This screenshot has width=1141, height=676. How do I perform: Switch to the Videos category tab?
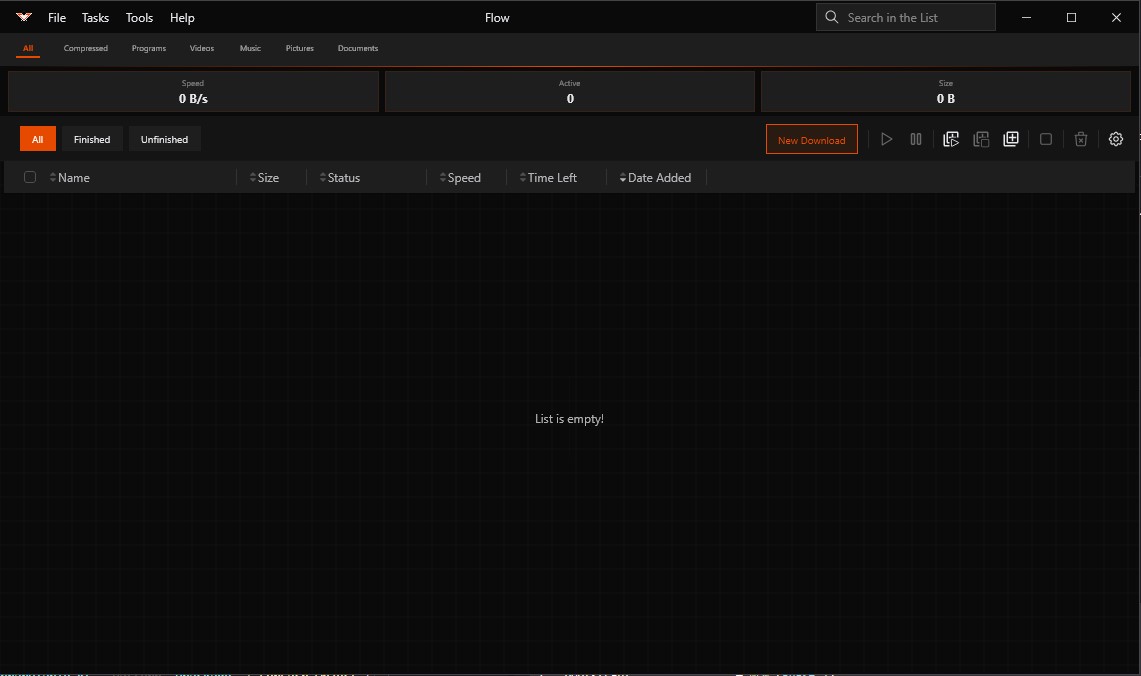(x=202, y=48)
